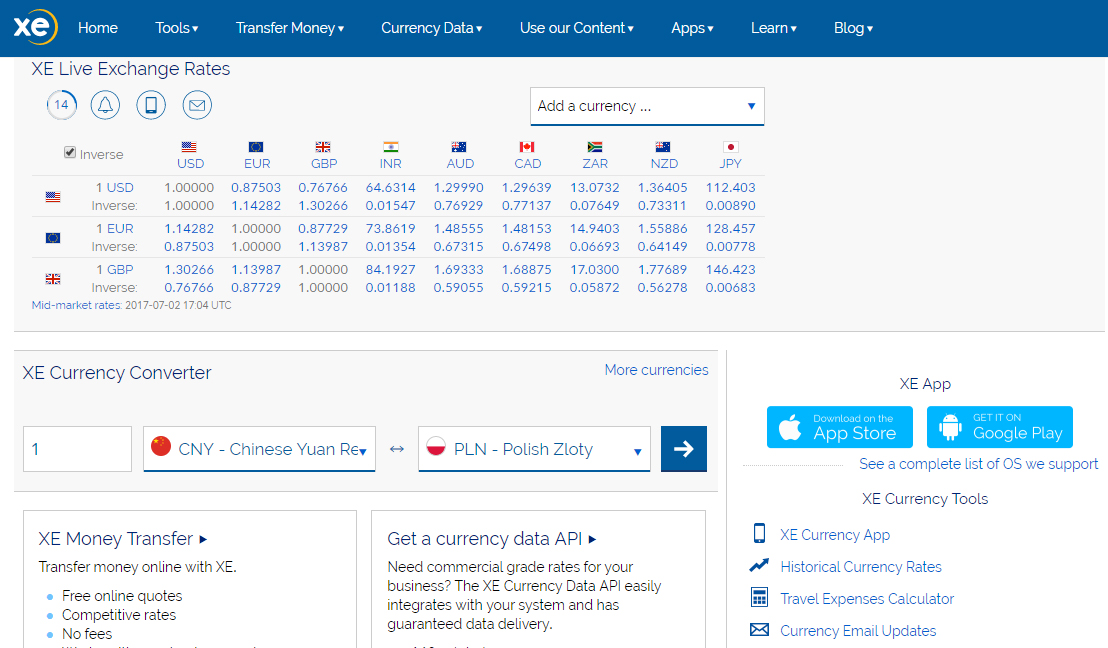Expand the PLN Polish Zloty target selector
Image resolution: width=1108 pixels, height=648 pixels.
tap(534, 449)
